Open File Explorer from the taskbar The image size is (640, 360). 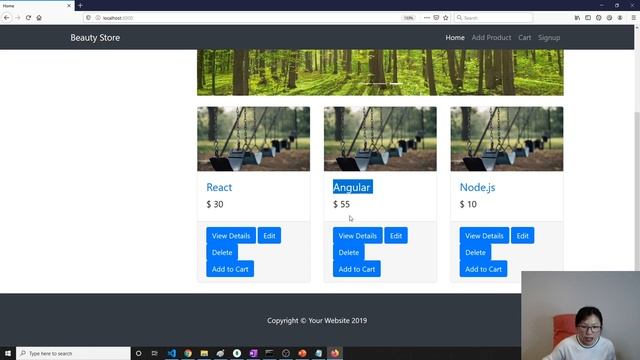(204, 353)
